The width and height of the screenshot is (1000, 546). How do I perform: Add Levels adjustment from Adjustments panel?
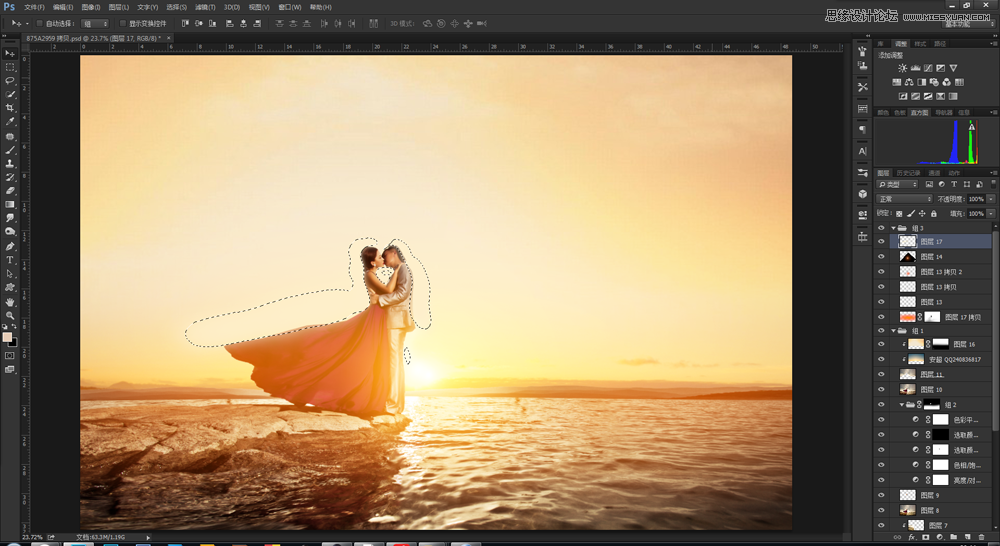click(x=915, y=68)
